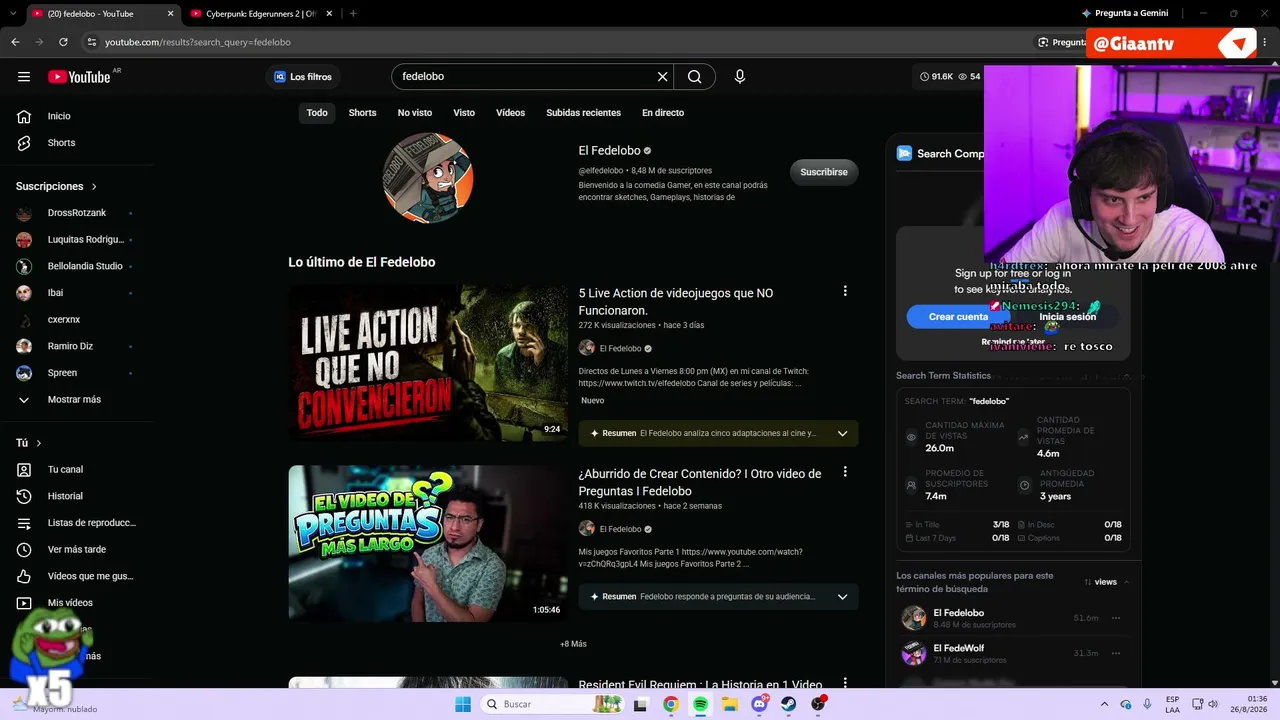Open El video de preguntas más largo thumbnail
Screen dimensions: 1280x720
pos(428,543)
